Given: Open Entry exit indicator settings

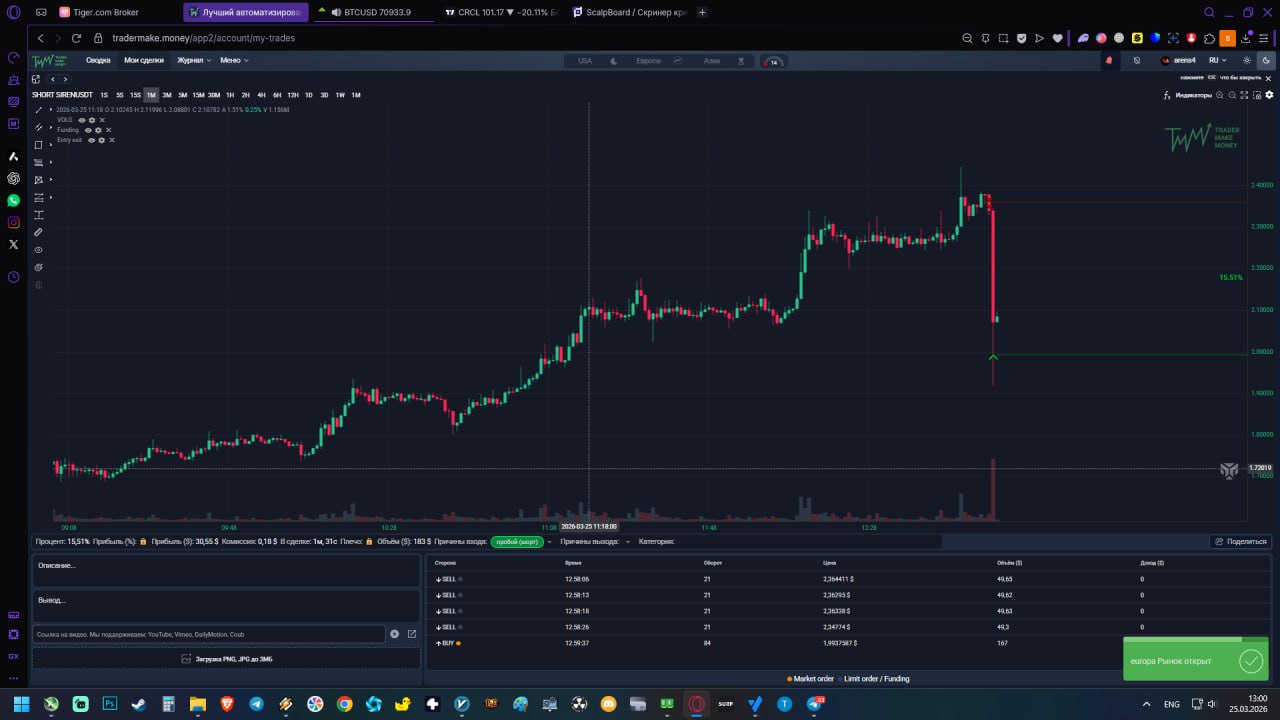Looking at the screenshot, I should point(101,140).
